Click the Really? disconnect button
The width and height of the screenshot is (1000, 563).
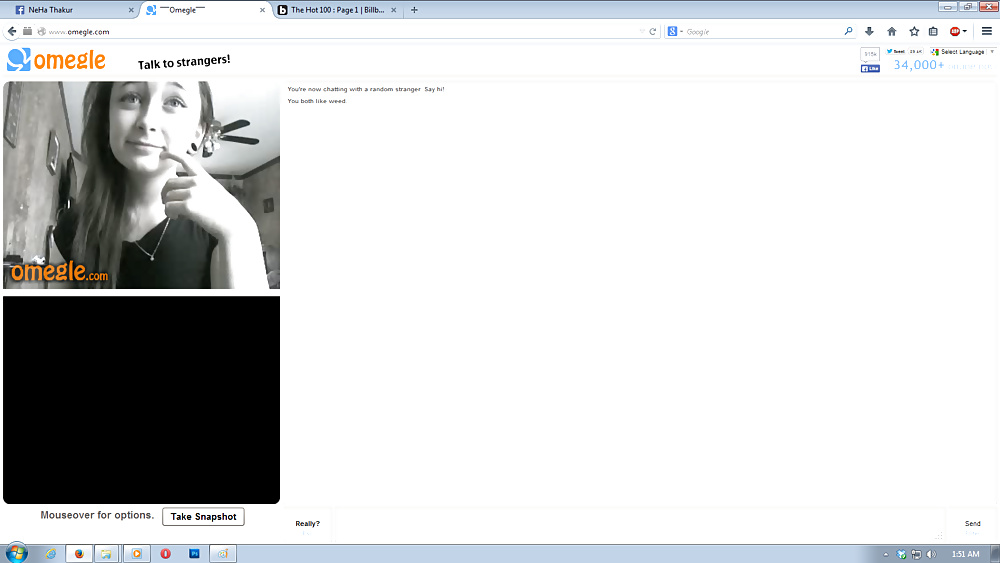click(x=307, y=525)
